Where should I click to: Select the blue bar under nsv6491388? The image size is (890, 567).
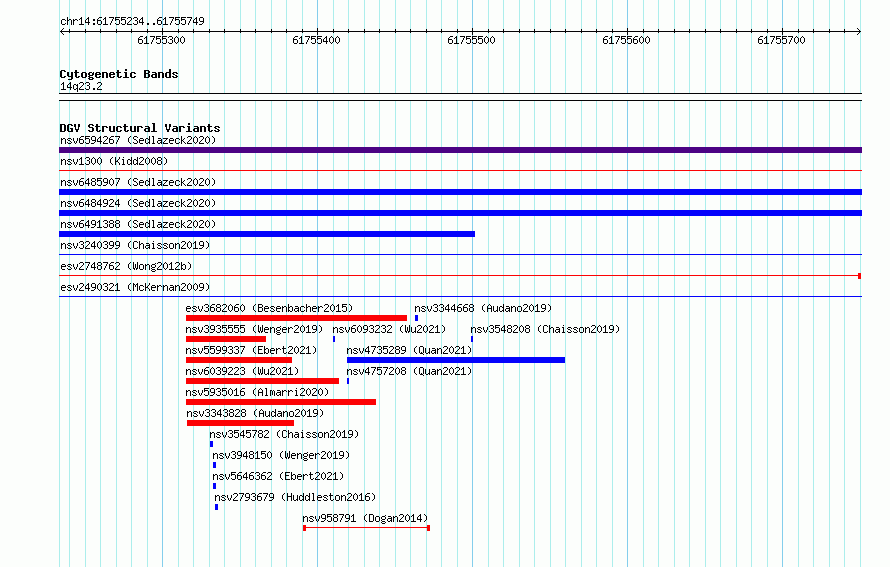(x=267, y=234)
